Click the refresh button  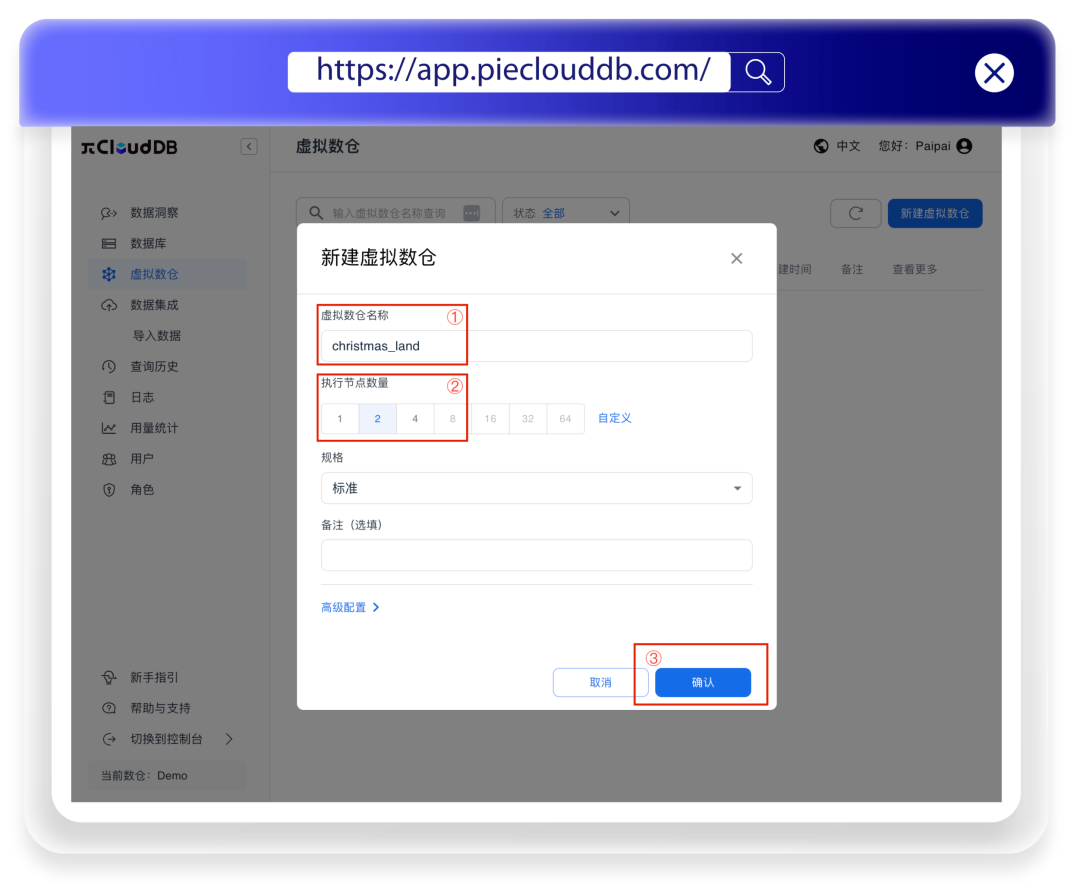pos(855,213)
